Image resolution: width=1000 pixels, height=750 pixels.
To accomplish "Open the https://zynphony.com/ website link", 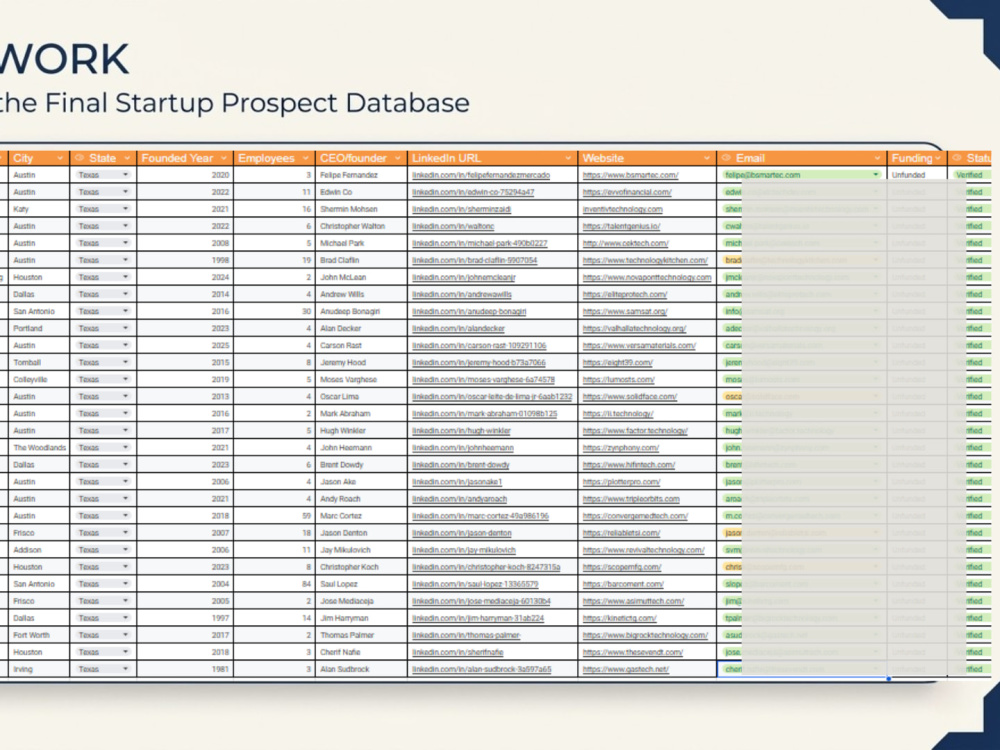I will click(621, 448).
